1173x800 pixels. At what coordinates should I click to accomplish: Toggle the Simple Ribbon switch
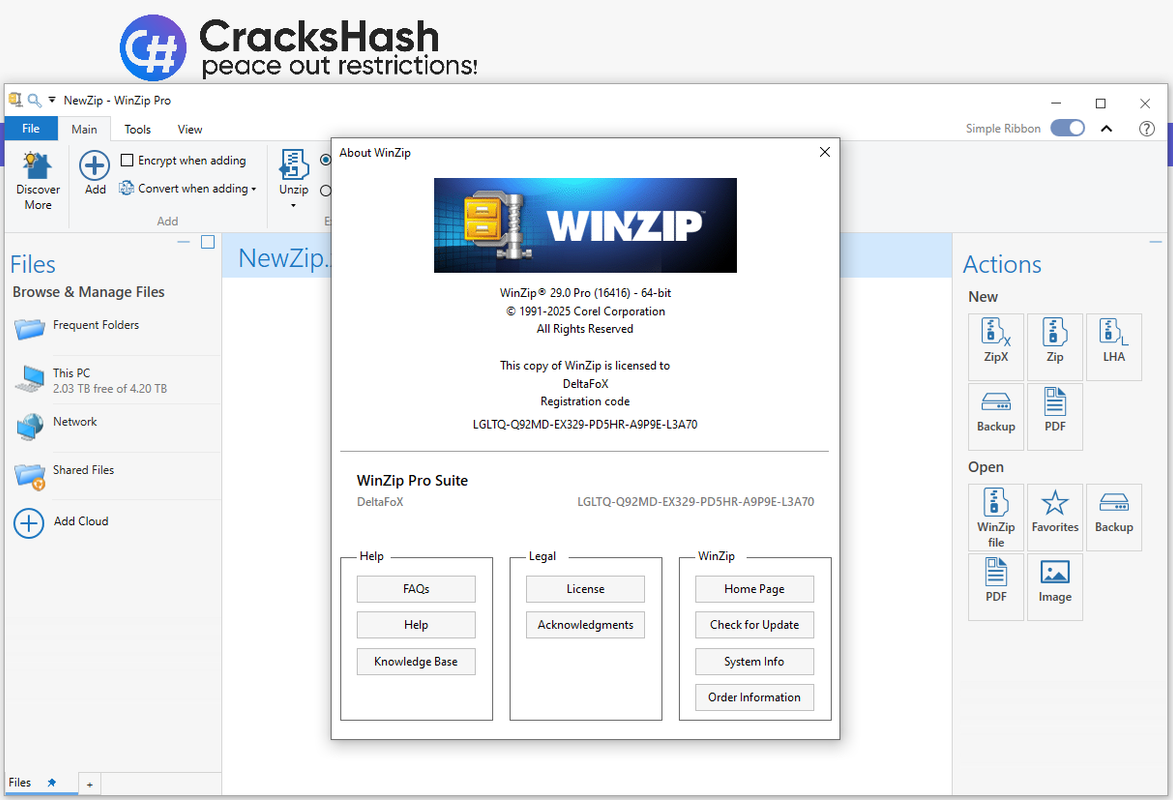pos(1068,128)
